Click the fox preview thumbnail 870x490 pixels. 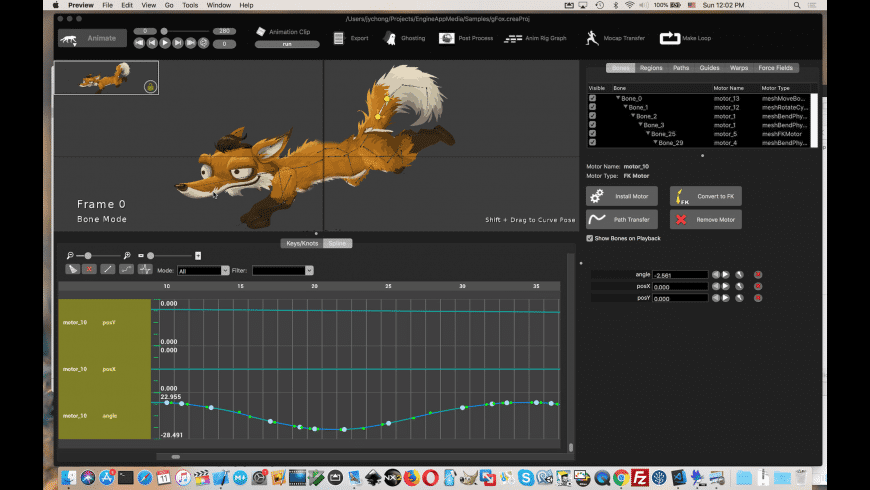(x=106, y=77)
